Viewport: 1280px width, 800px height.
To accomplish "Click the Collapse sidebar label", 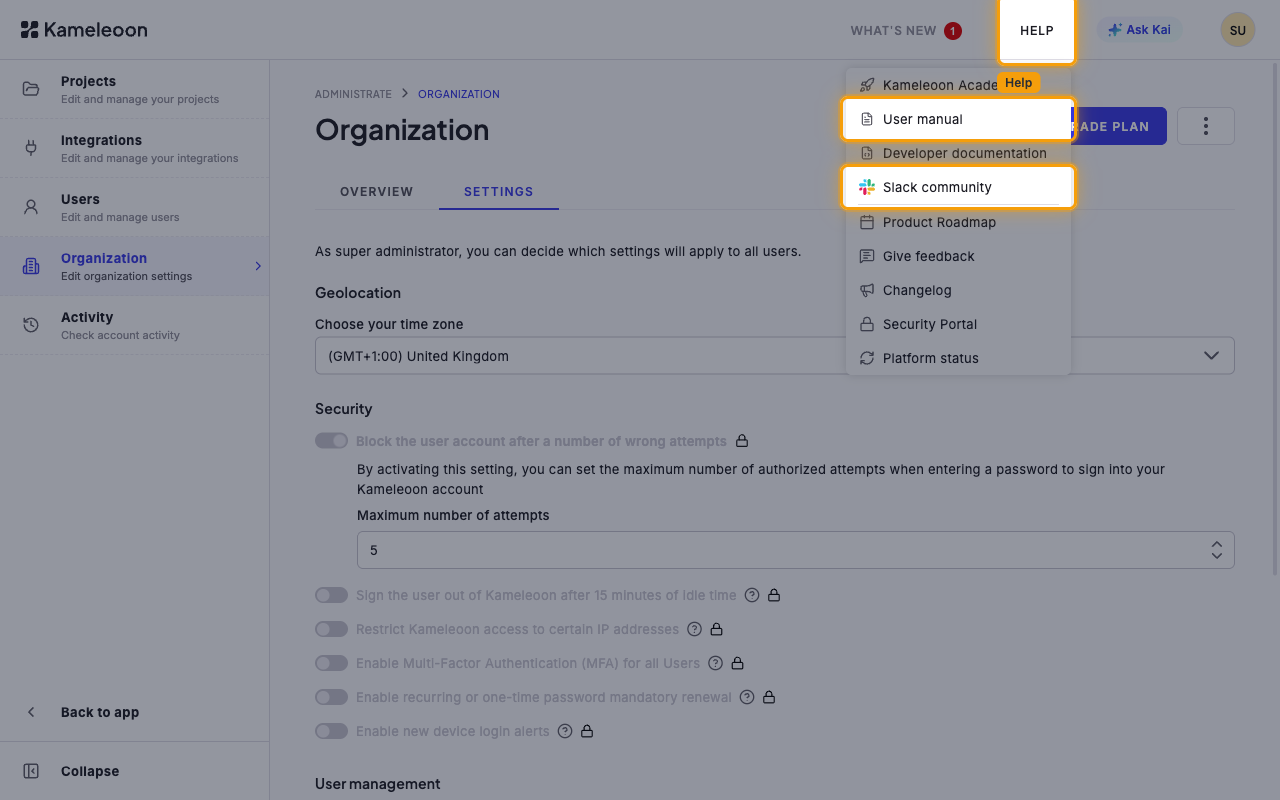I will (90, 771).
